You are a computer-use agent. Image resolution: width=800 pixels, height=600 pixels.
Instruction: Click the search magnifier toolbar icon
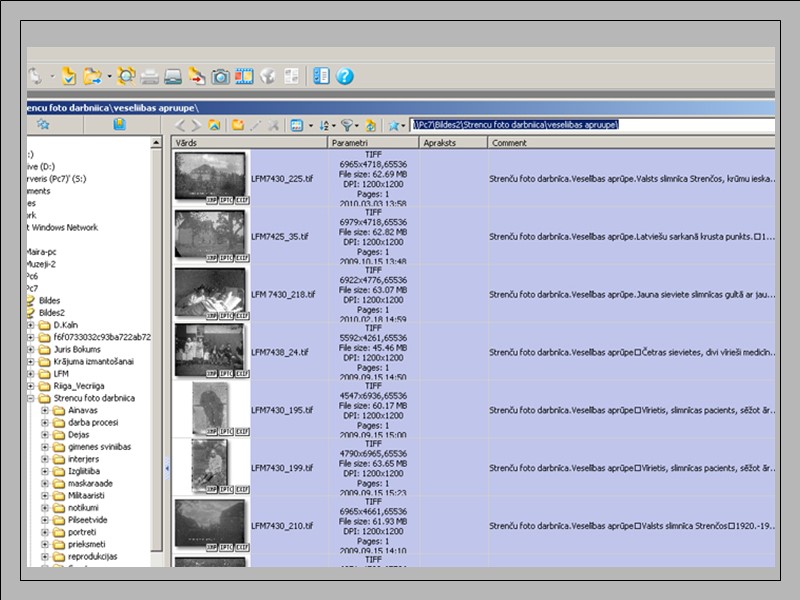pyautogui.click(x=126, y=76)
